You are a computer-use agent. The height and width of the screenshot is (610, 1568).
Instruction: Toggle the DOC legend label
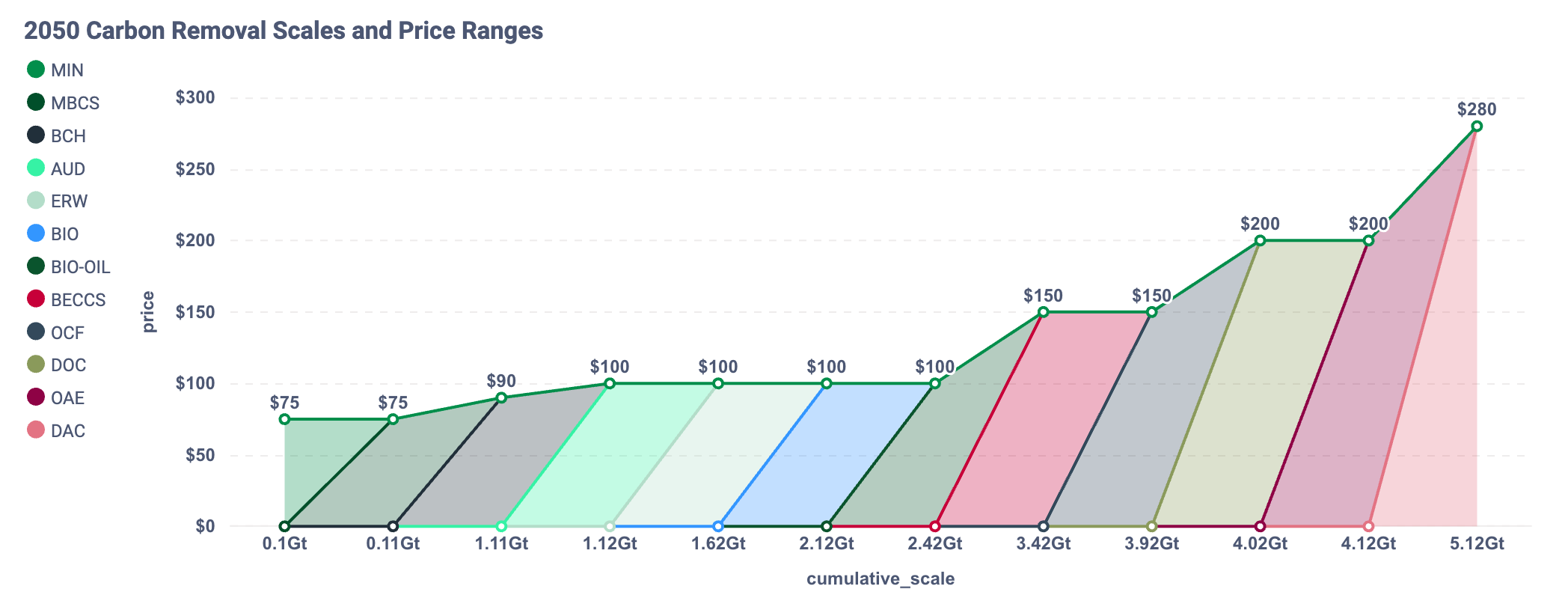[68, 365]
